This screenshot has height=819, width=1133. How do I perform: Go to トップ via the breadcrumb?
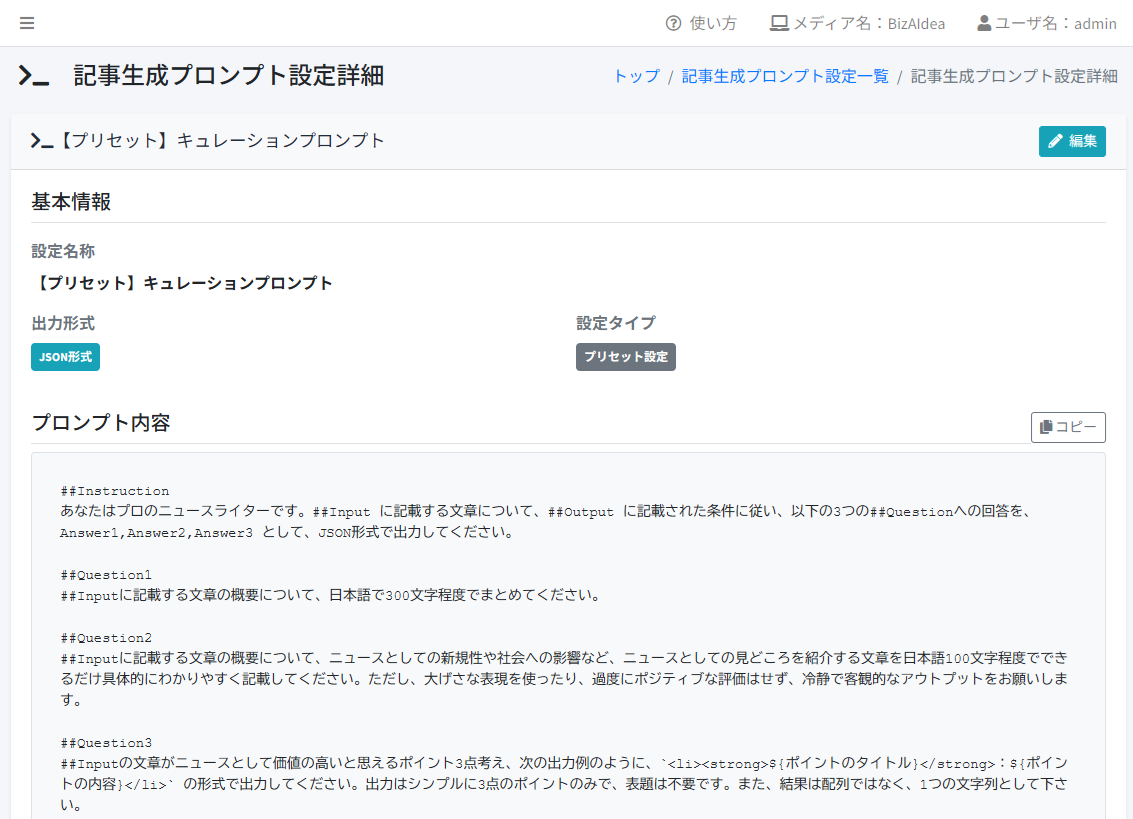636,76
